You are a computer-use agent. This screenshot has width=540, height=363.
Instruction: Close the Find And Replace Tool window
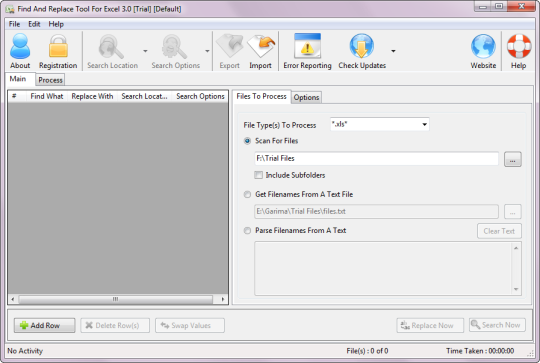521,7
